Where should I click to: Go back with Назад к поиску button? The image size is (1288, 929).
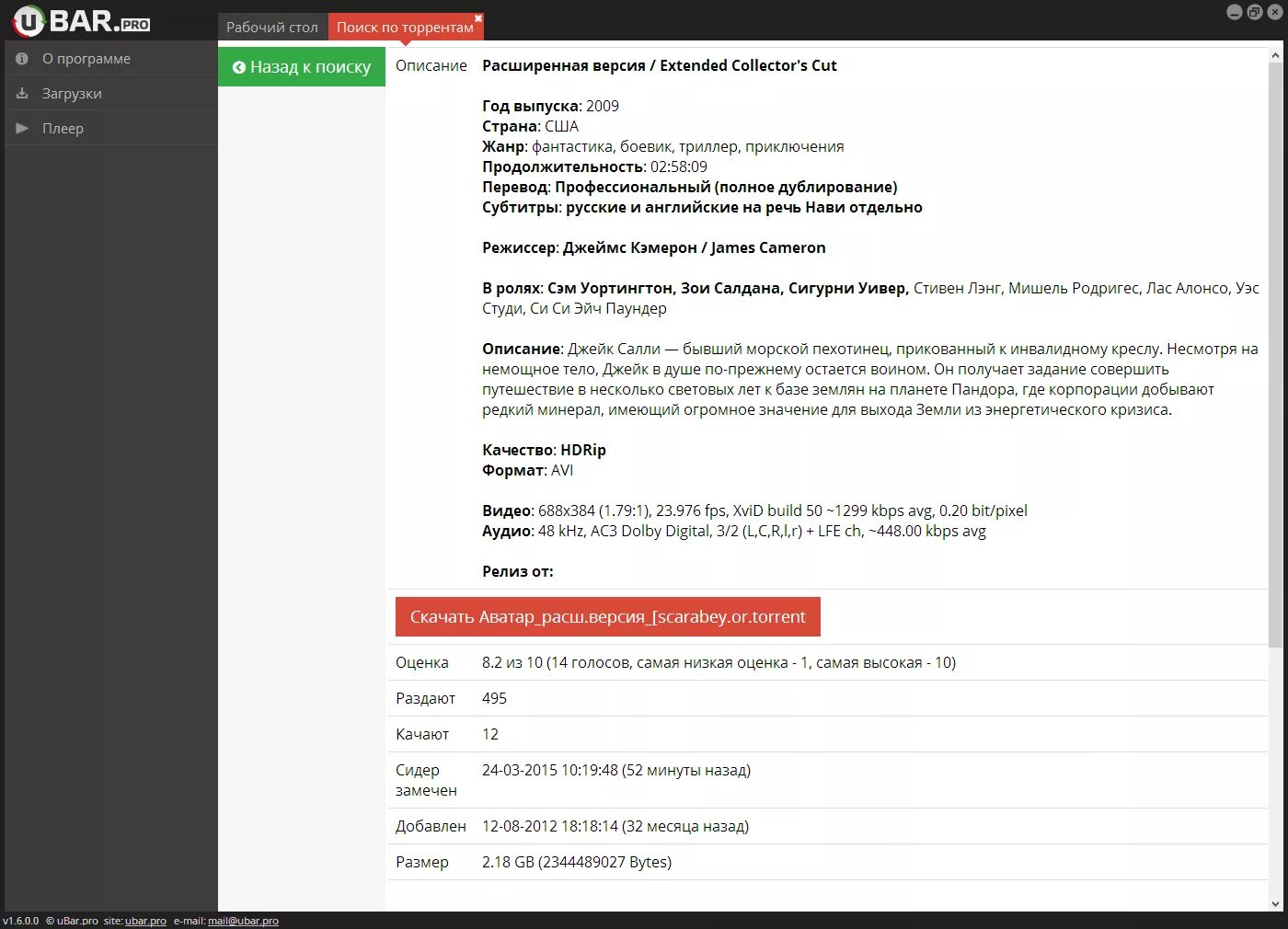[302, 67]
